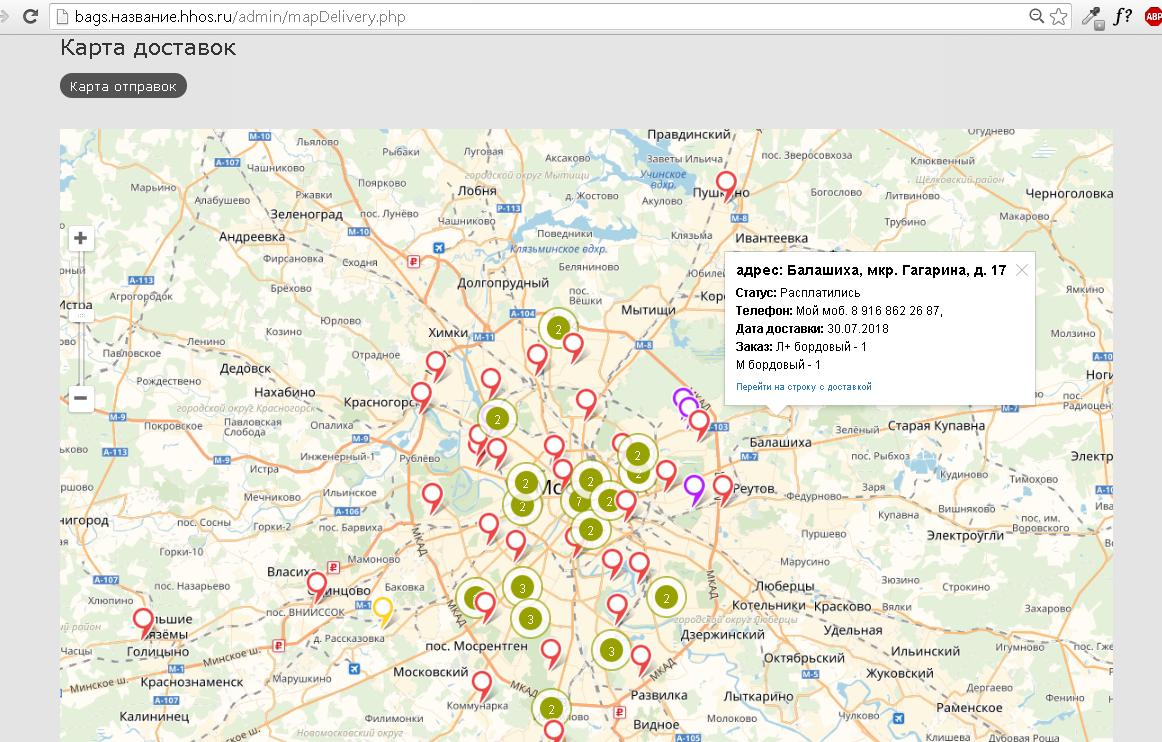Open the f? font finder extension
Viewport: 1162px width, 742px height.
click(1123, 16)
